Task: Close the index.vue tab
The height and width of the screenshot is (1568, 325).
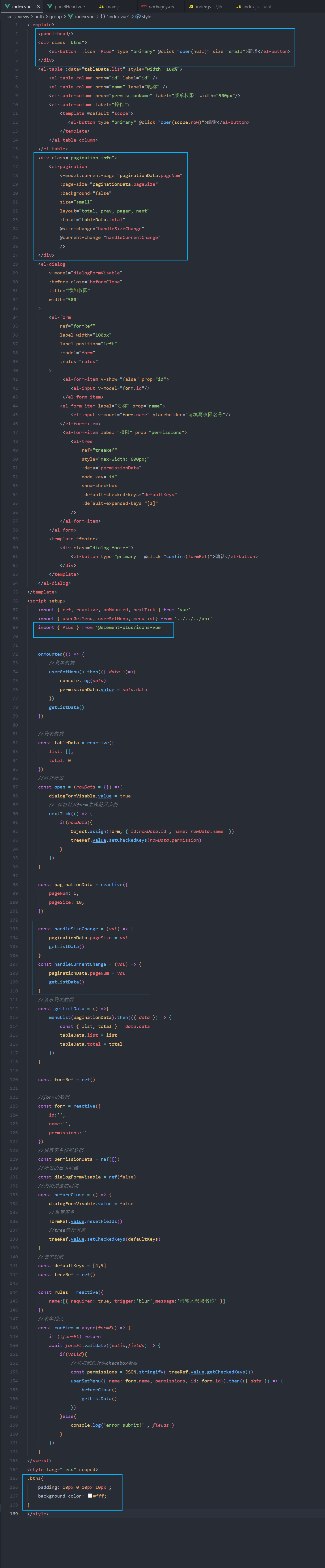Action: coord(38,7)
